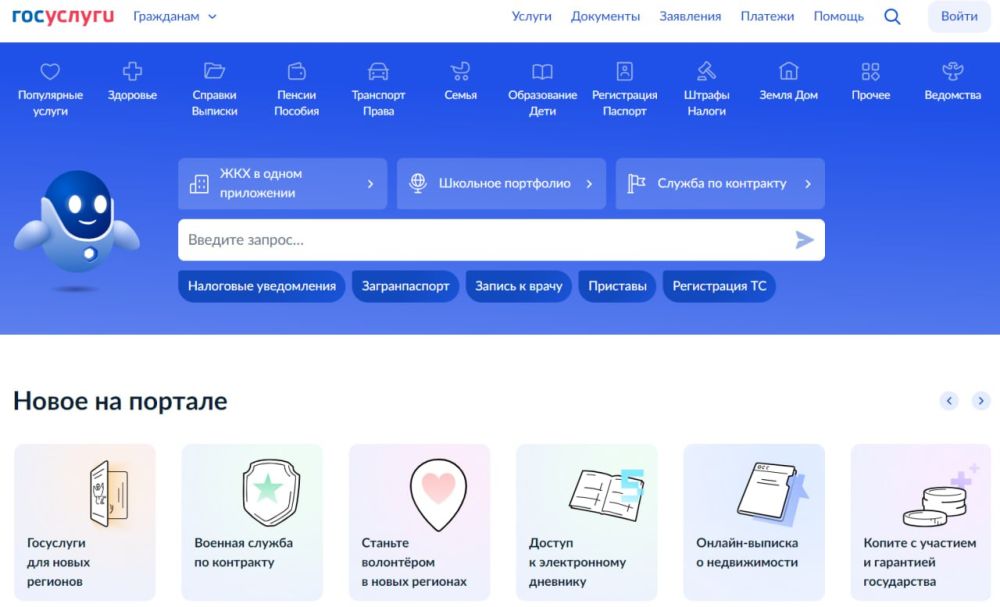The image size is (1000, 607).
Task: Click the Ведомства emblem icon
Action: tap(952, 72)
